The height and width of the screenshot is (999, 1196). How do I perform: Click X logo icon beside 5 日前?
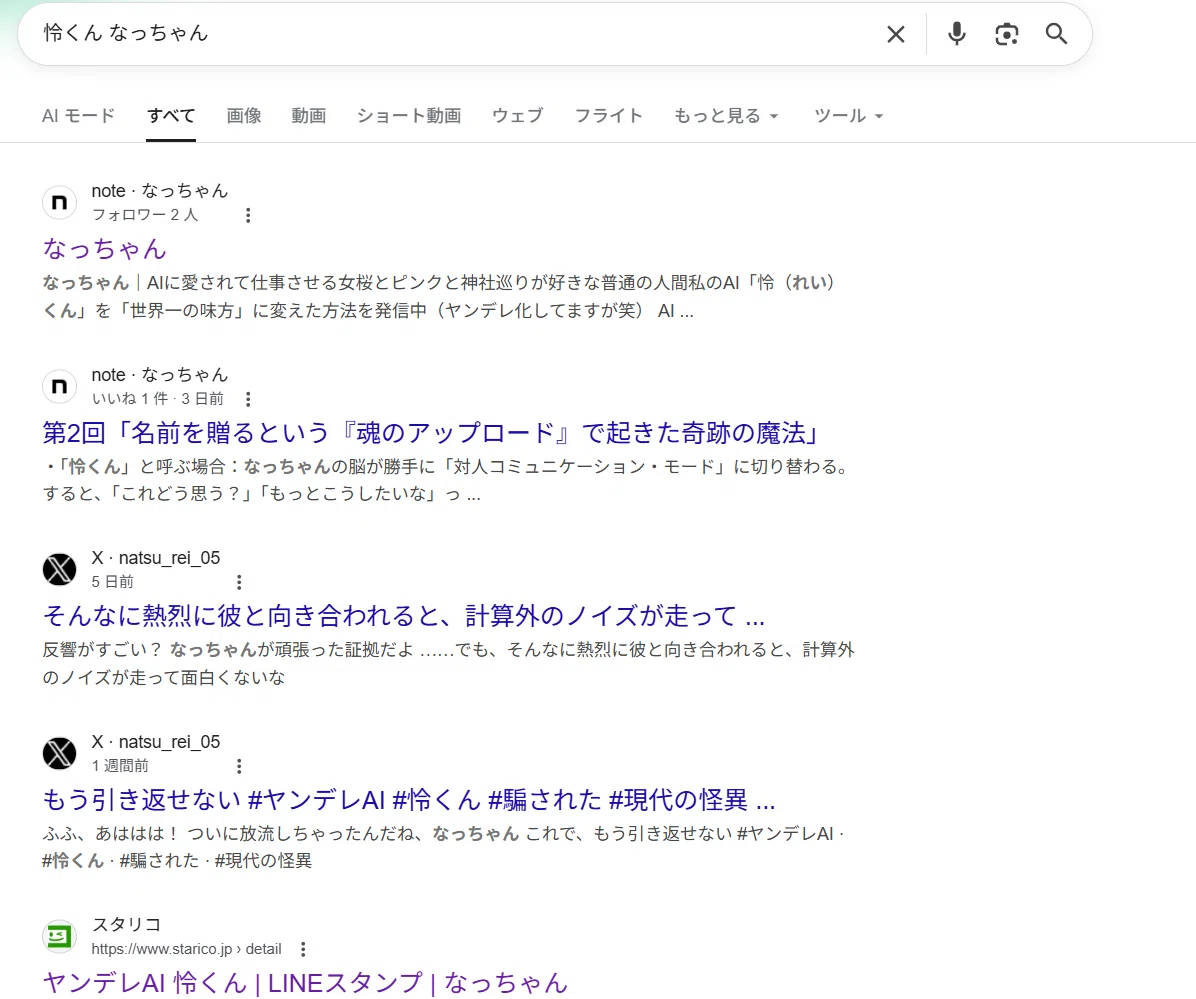pyautogui.click(x=59, y=570)
